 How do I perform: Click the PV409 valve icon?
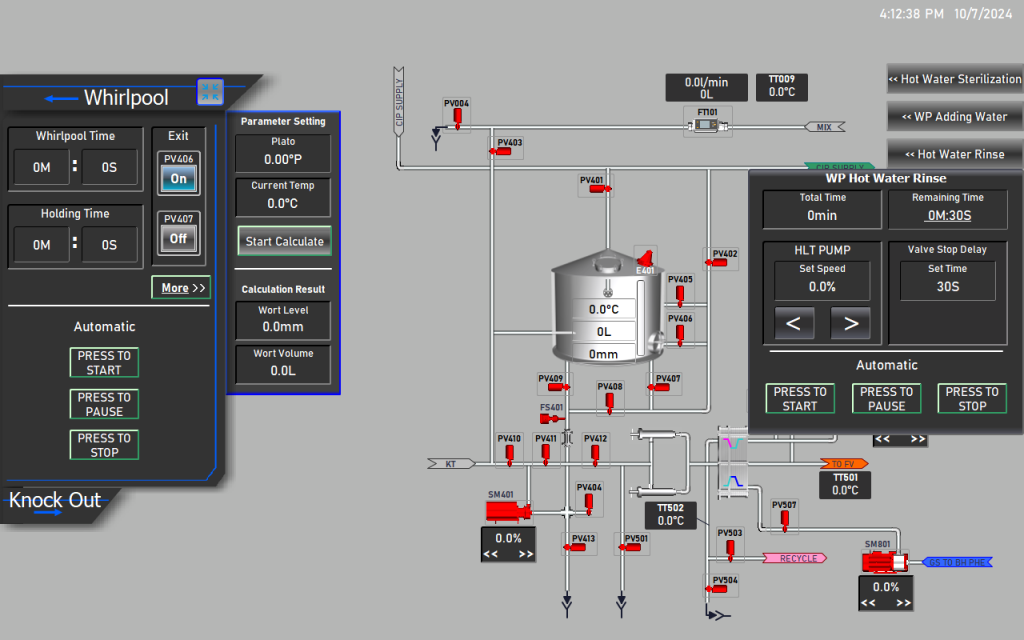[x=558, y=387]
